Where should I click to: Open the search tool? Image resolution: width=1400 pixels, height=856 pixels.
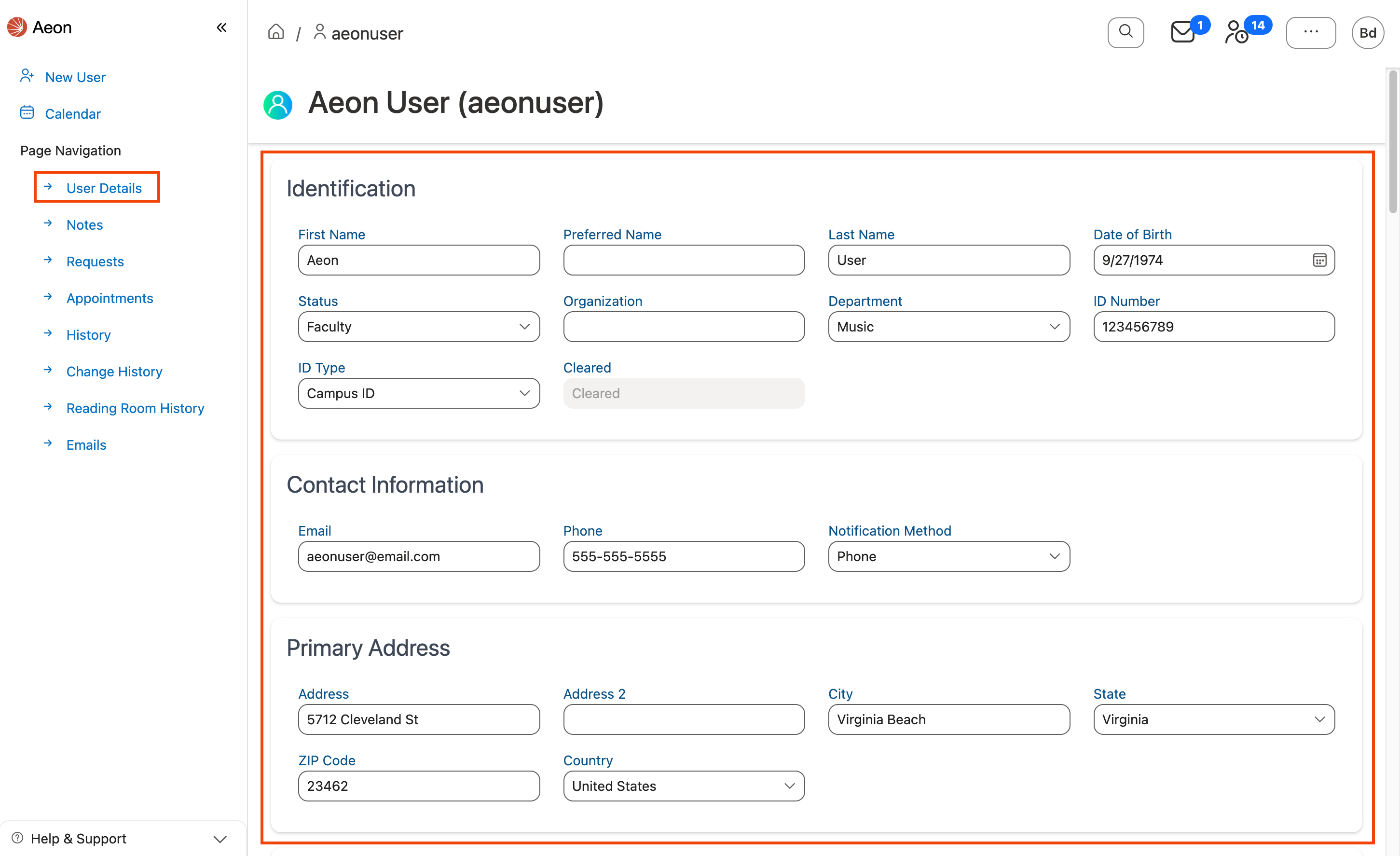1125,32
